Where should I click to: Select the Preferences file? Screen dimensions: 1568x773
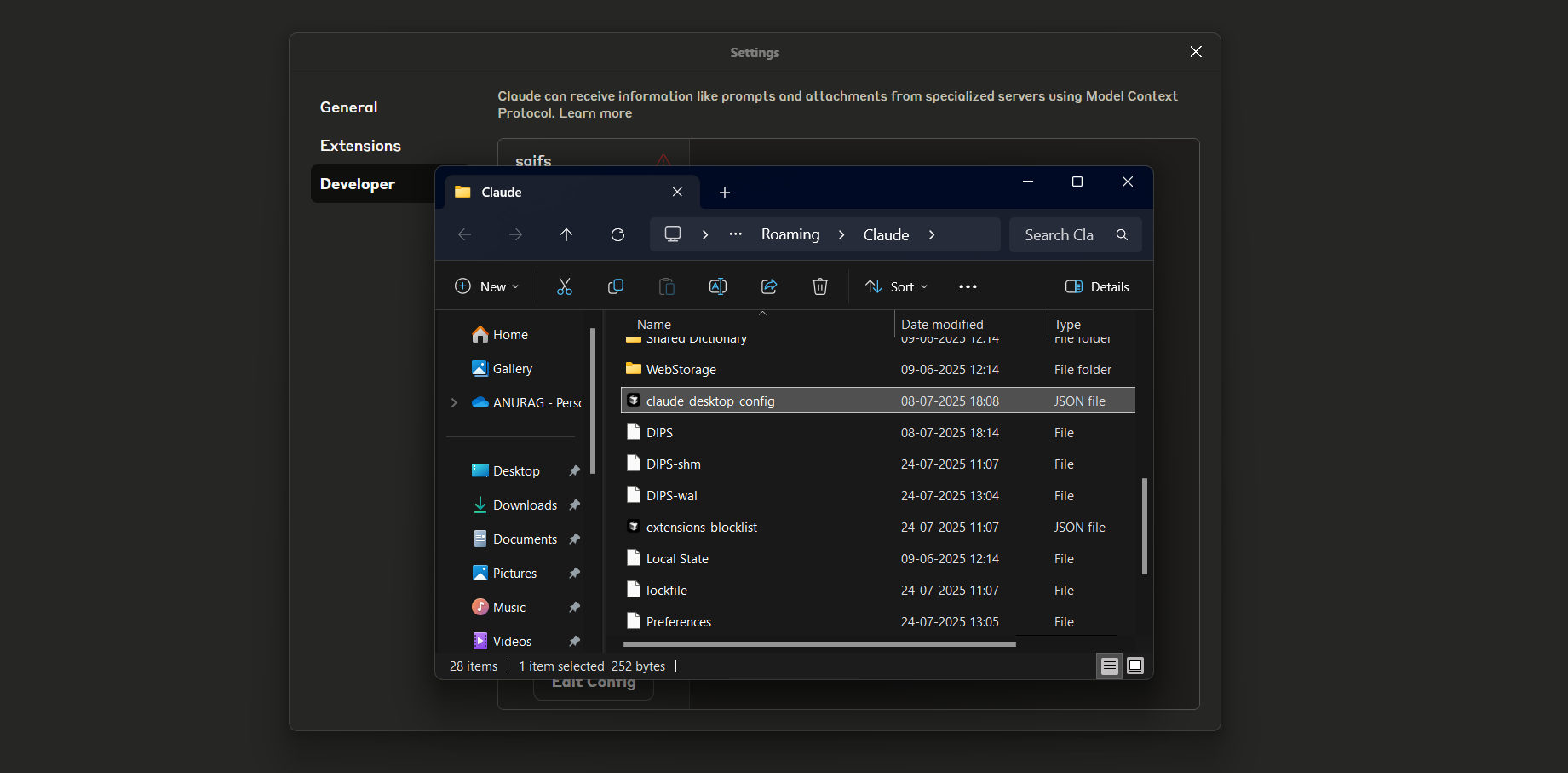878,621
